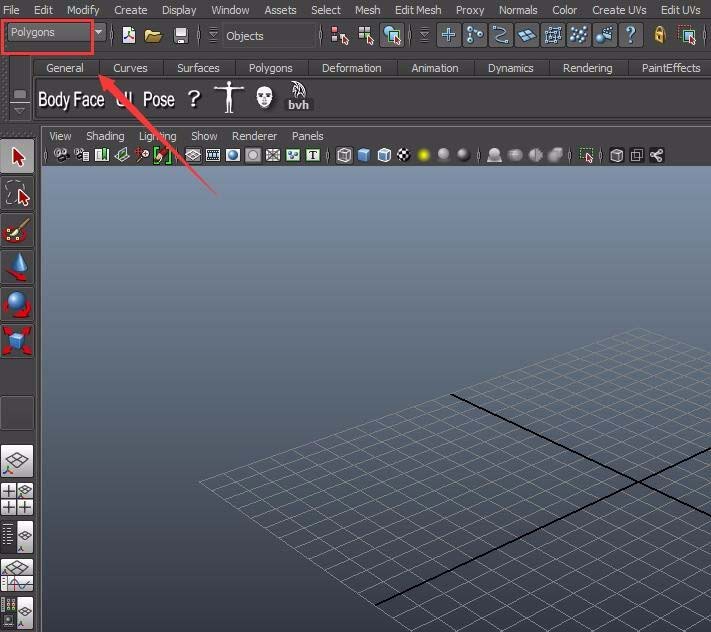Viewport: 711px width, 632px height.
Task: Select by hierarchy mode icon
Action: pos(340,35)
